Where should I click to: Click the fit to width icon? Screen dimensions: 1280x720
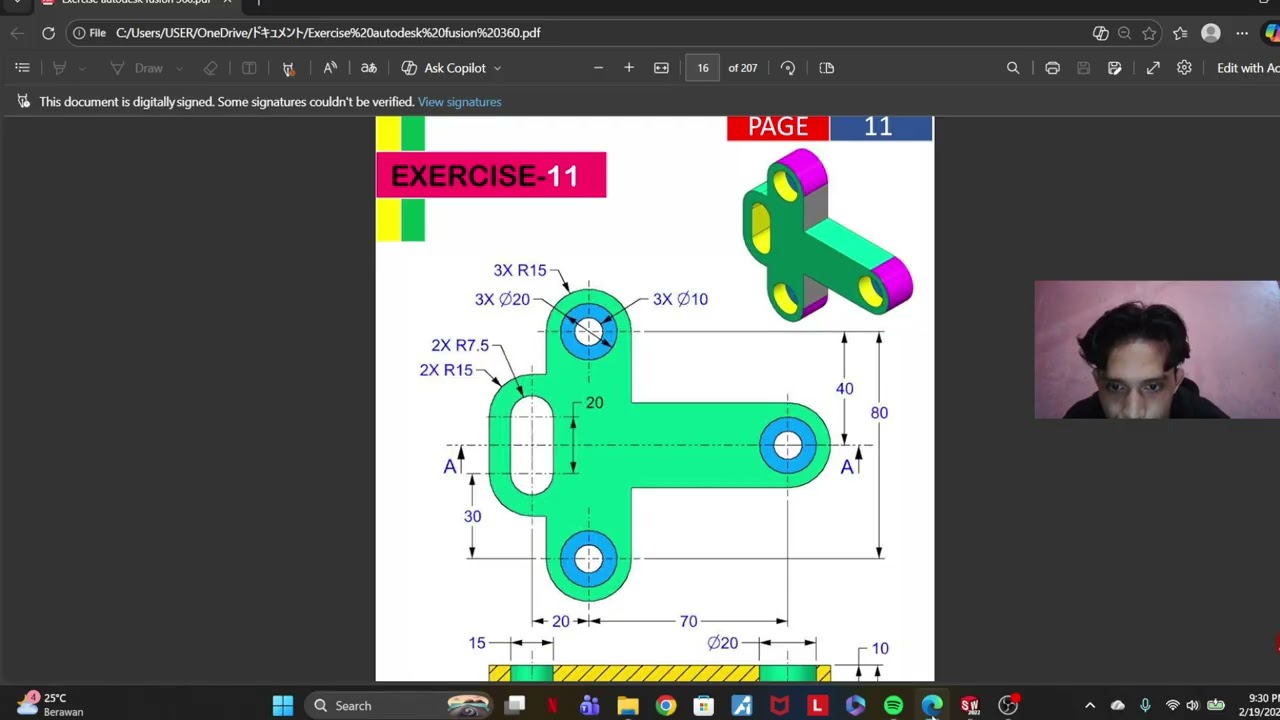pyautogui.click(x=661, y=68)
